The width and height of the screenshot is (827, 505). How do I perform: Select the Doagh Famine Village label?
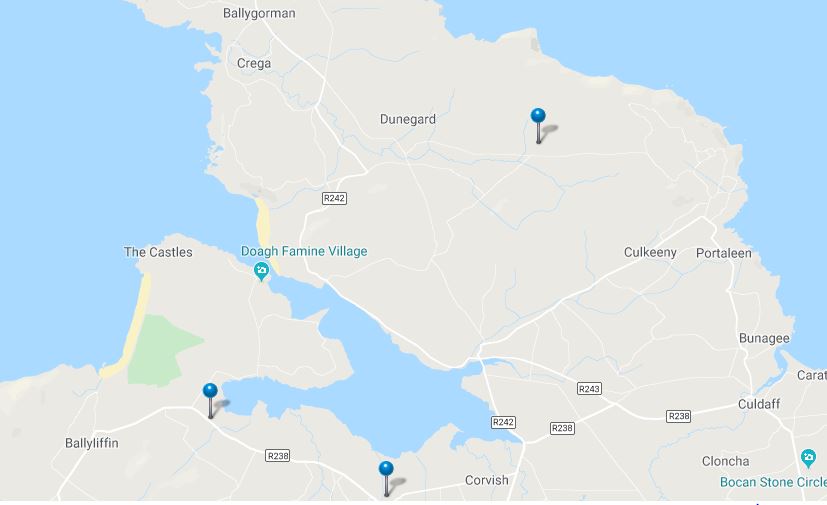pyautogui.click(x=304, y=251)
